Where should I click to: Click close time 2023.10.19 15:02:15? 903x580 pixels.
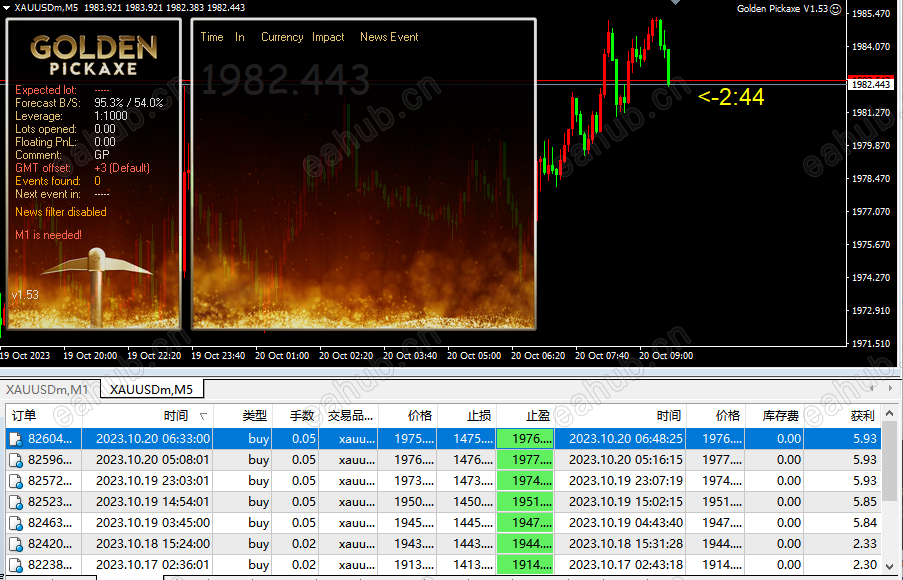point(626,502)
